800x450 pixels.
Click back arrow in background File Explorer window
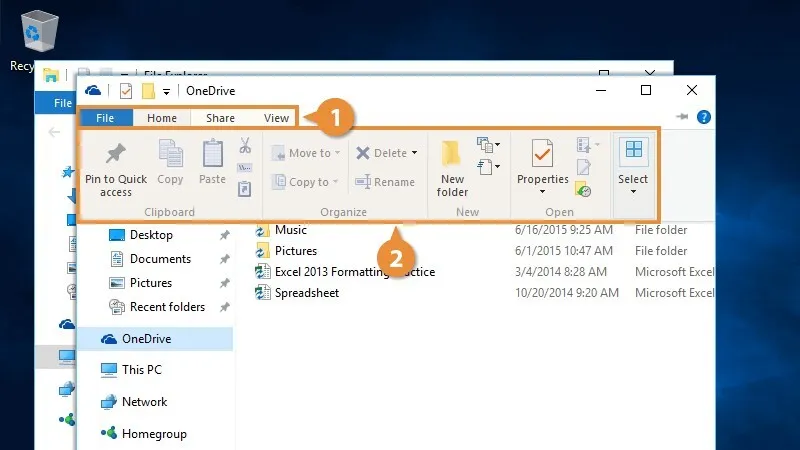point(54,133)
